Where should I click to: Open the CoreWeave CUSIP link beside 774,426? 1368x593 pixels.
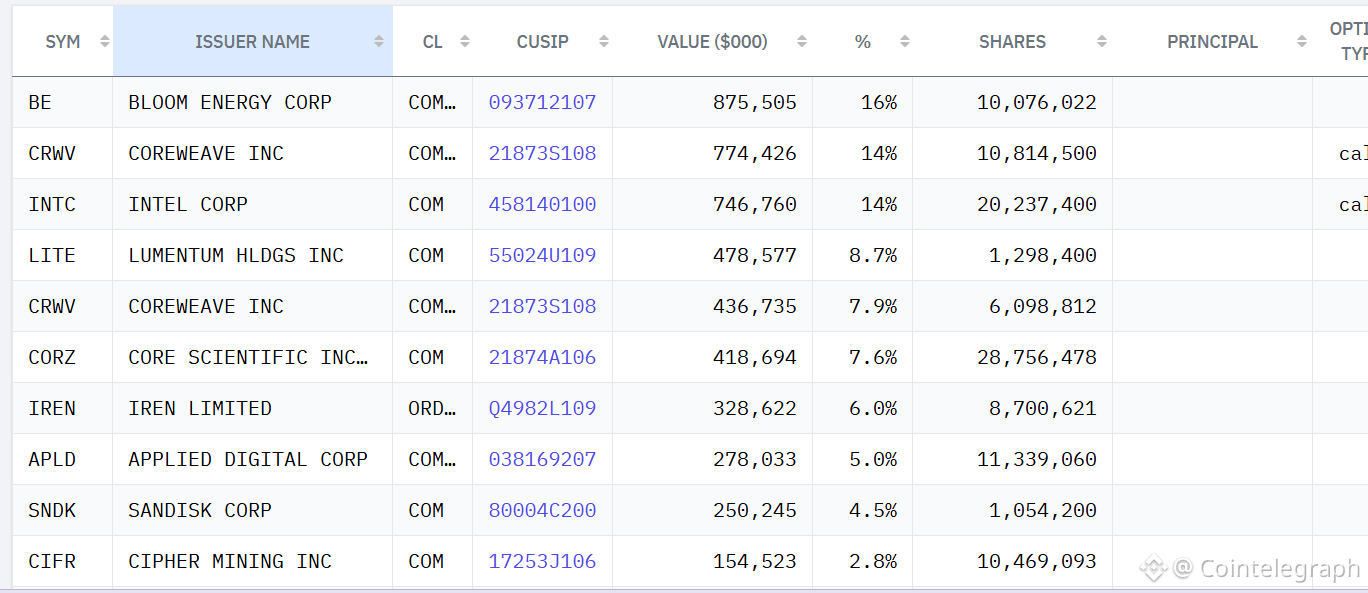(542, 153)
